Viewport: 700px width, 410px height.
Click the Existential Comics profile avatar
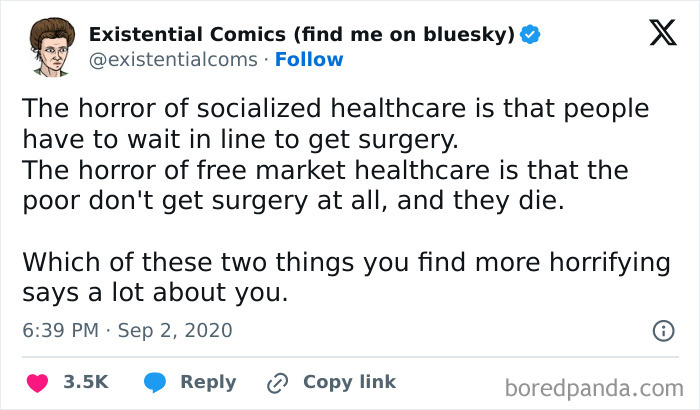49,47
